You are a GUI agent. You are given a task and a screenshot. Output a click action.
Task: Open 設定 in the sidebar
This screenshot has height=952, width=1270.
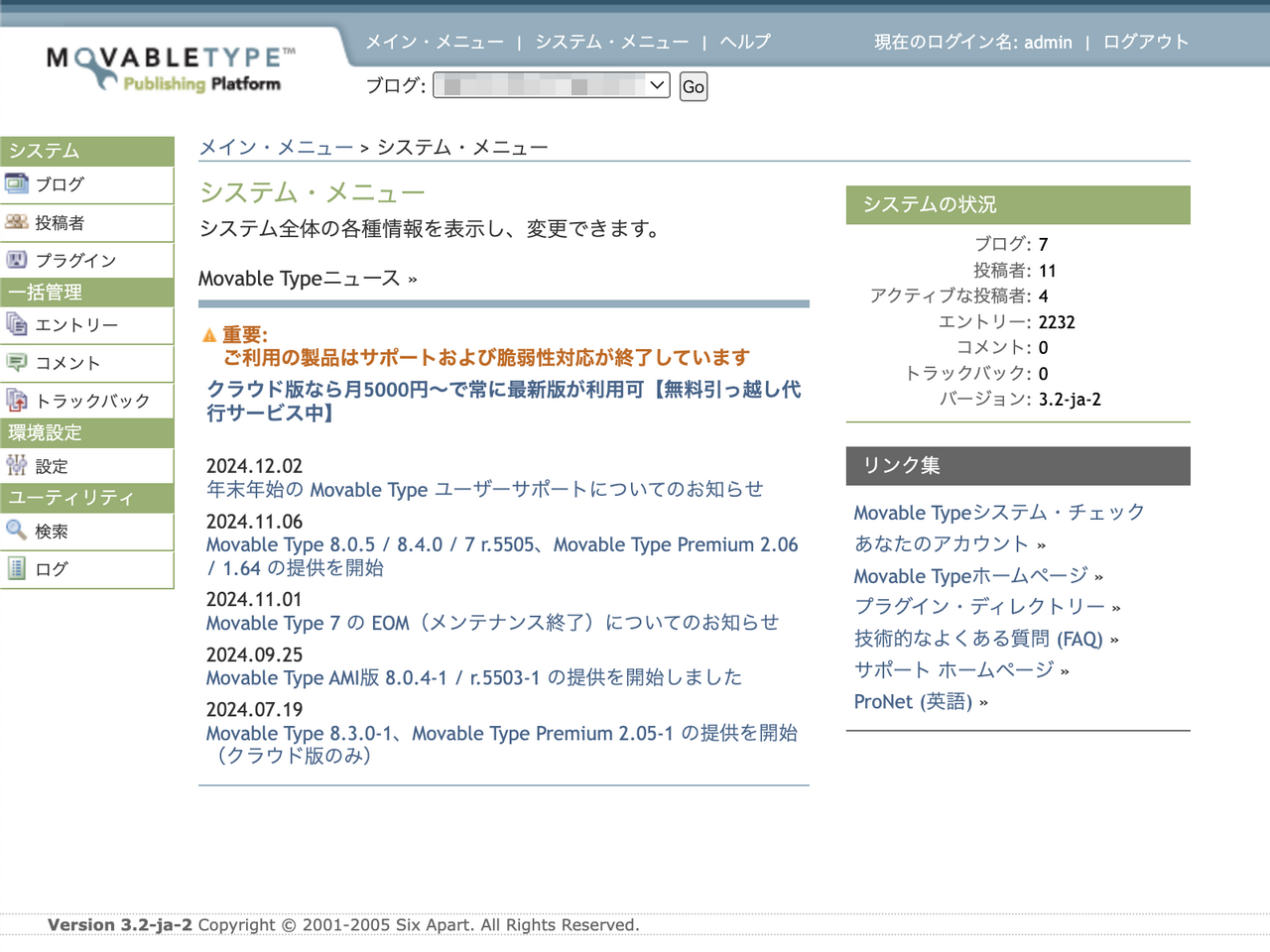pyautogui.click(x=52, y=466)
